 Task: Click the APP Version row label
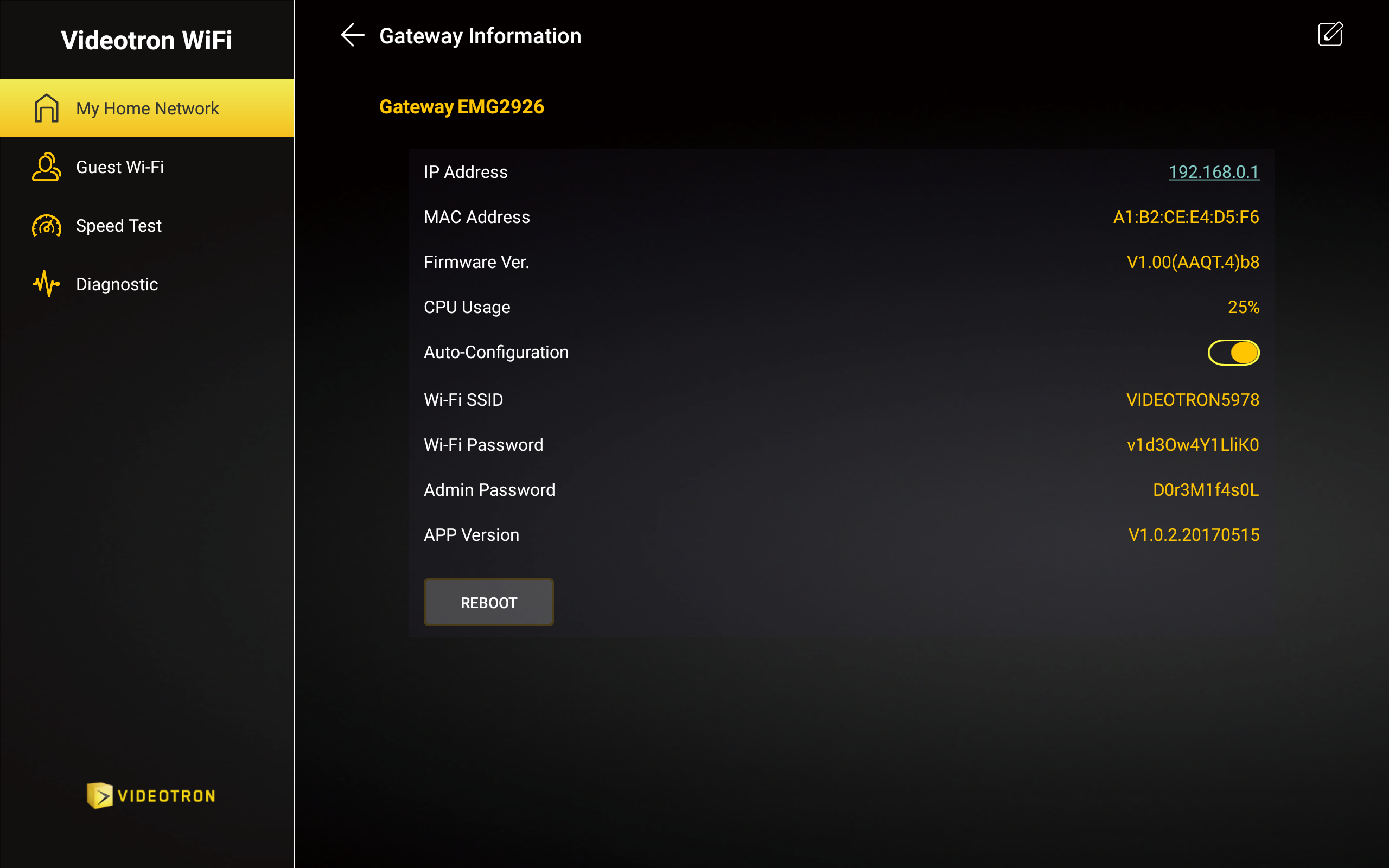471,535
